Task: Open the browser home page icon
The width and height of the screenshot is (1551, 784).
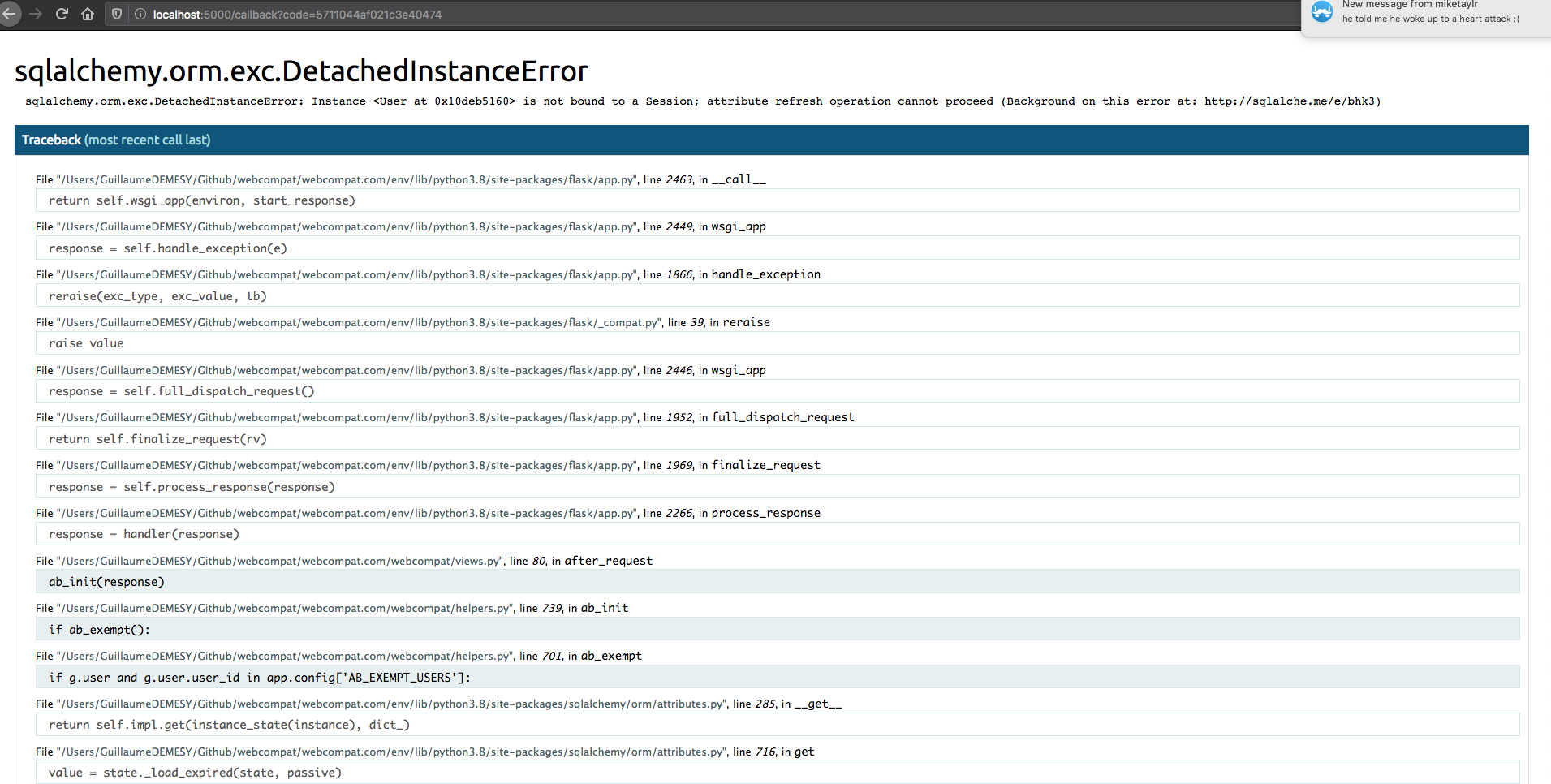Action: [88, 14]
